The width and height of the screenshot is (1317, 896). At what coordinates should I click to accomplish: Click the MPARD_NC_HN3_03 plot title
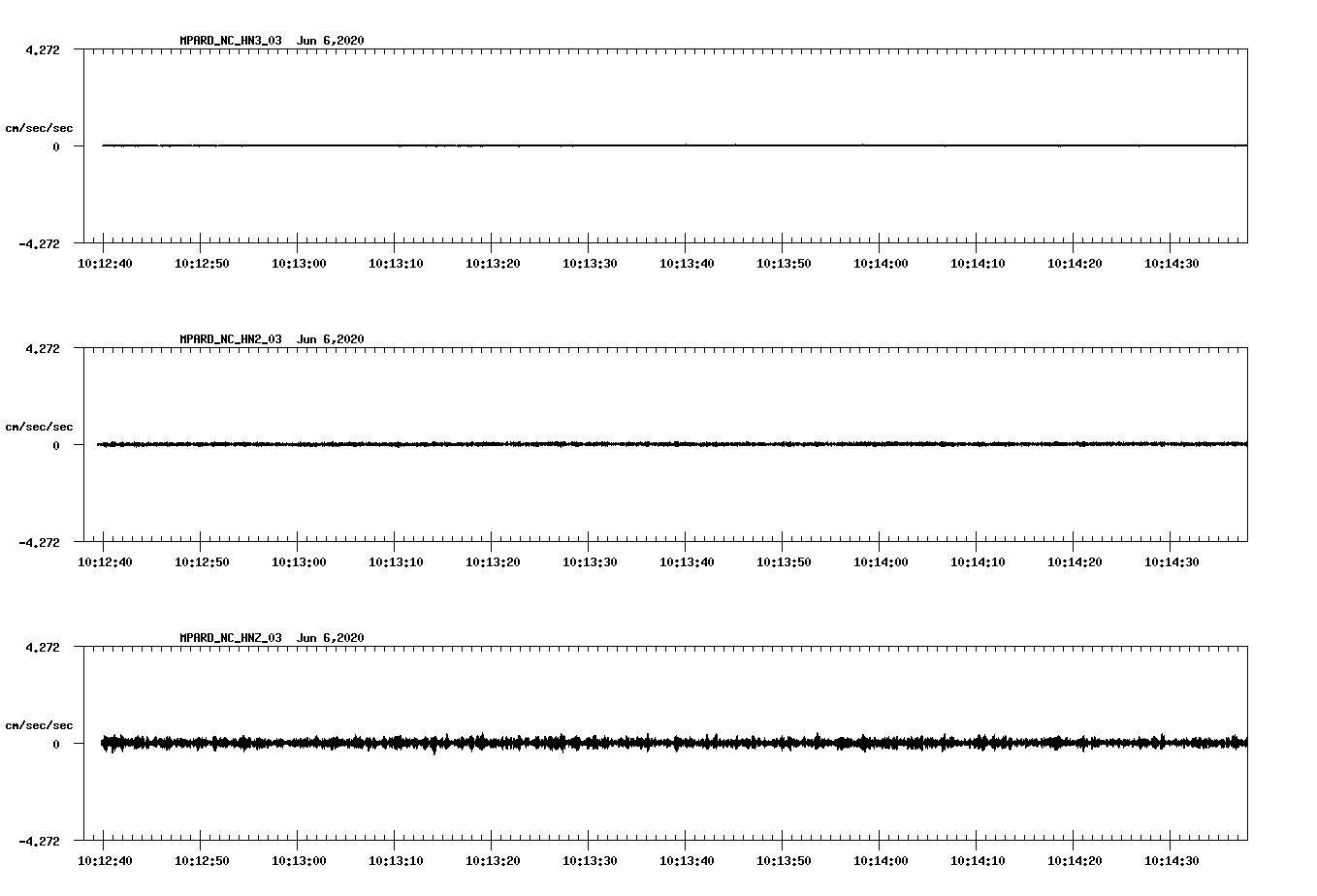coord(272,41)
